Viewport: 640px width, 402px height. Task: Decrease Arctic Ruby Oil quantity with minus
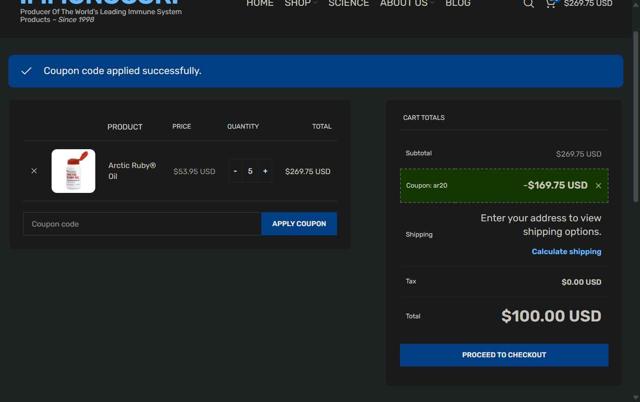235,171
